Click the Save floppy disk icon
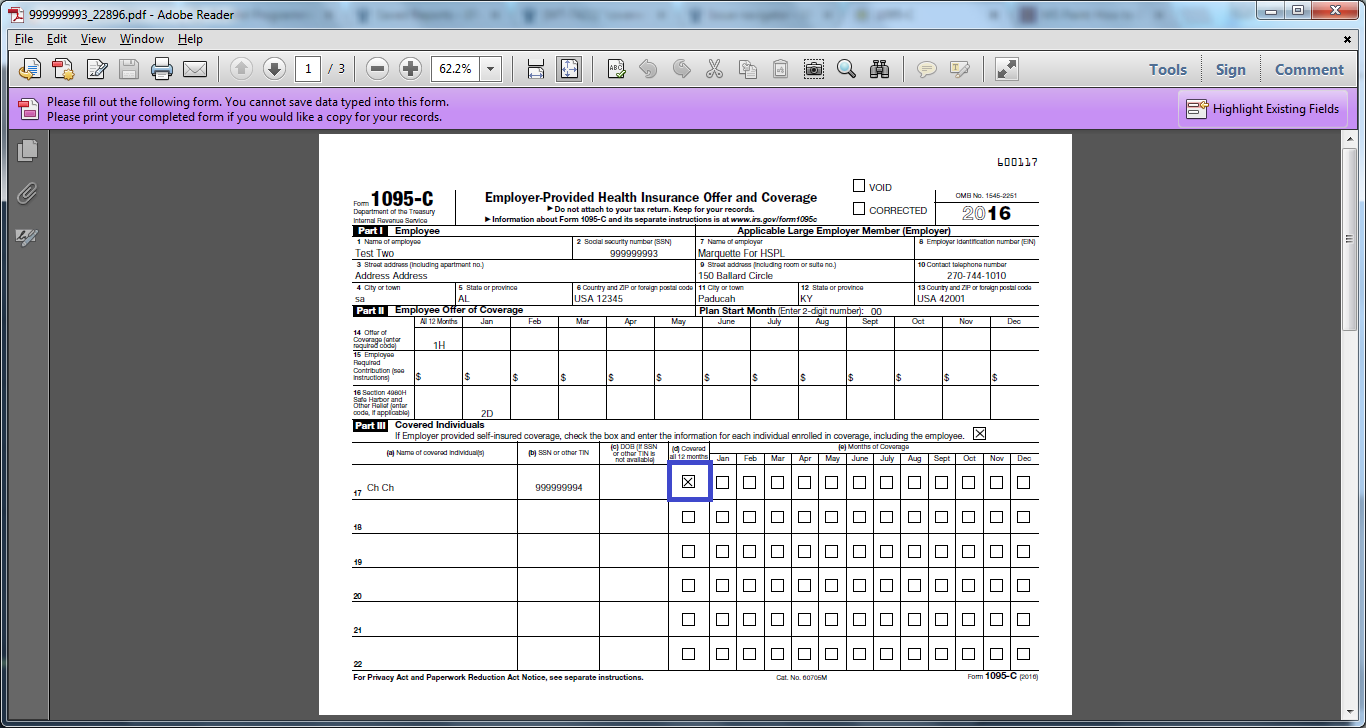This screenshot has height=728, width=1366. coord(129,69)
